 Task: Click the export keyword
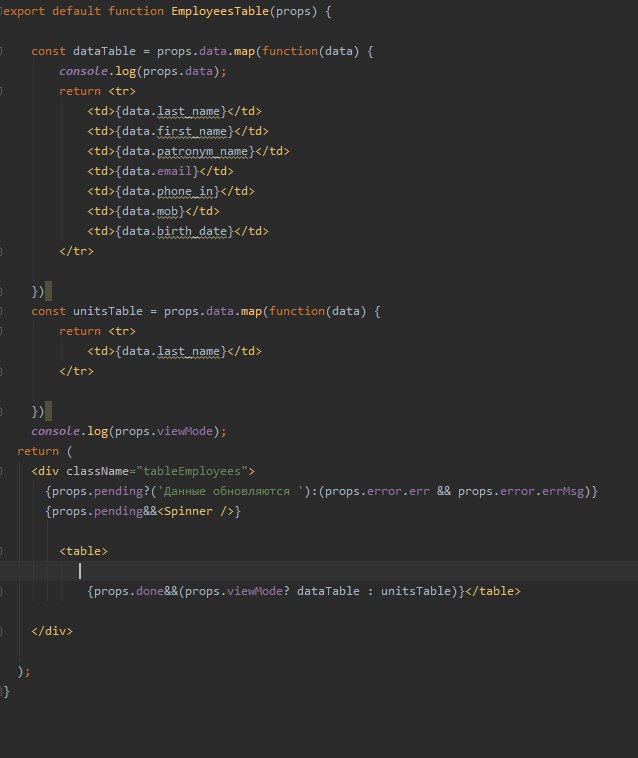[24, 11]
